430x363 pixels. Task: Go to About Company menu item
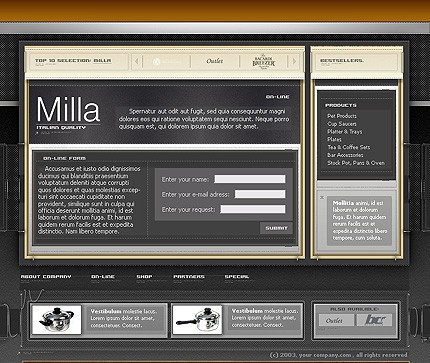click(x=46, y=277)
